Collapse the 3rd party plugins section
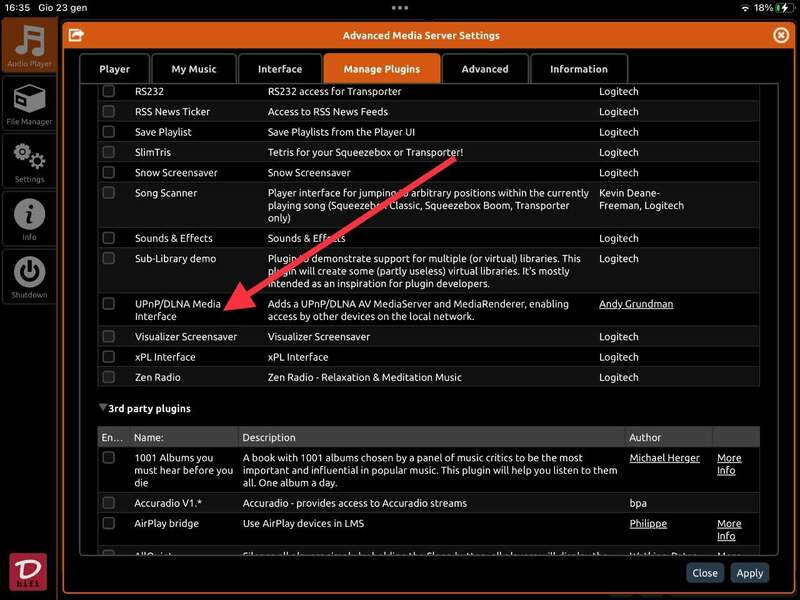 tap(103, 408)
